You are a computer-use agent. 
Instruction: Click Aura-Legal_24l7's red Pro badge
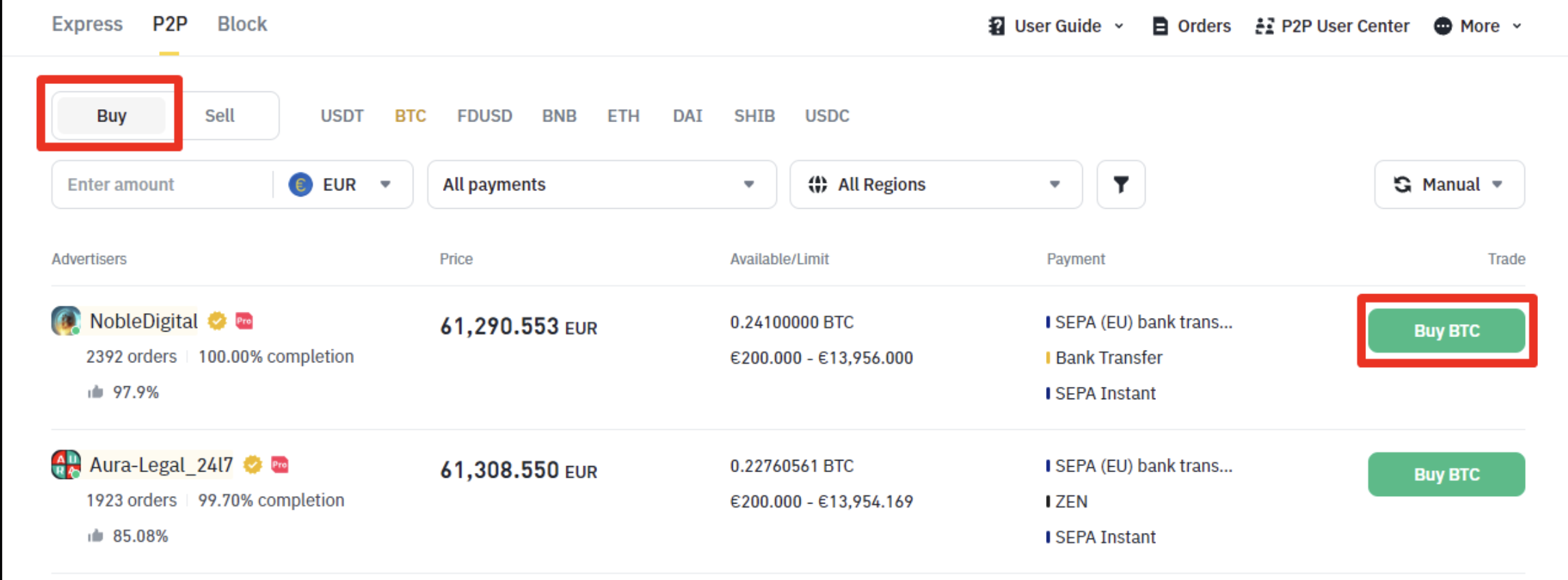tap(280, 465)
